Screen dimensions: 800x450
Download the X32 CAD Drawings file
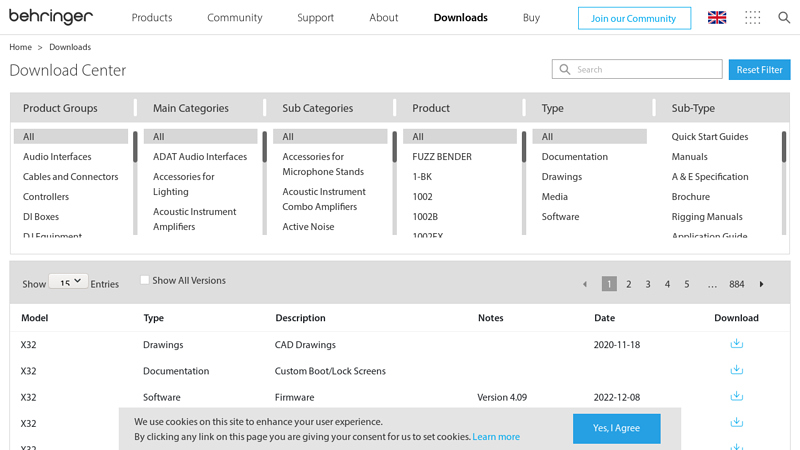click(736, 344)
